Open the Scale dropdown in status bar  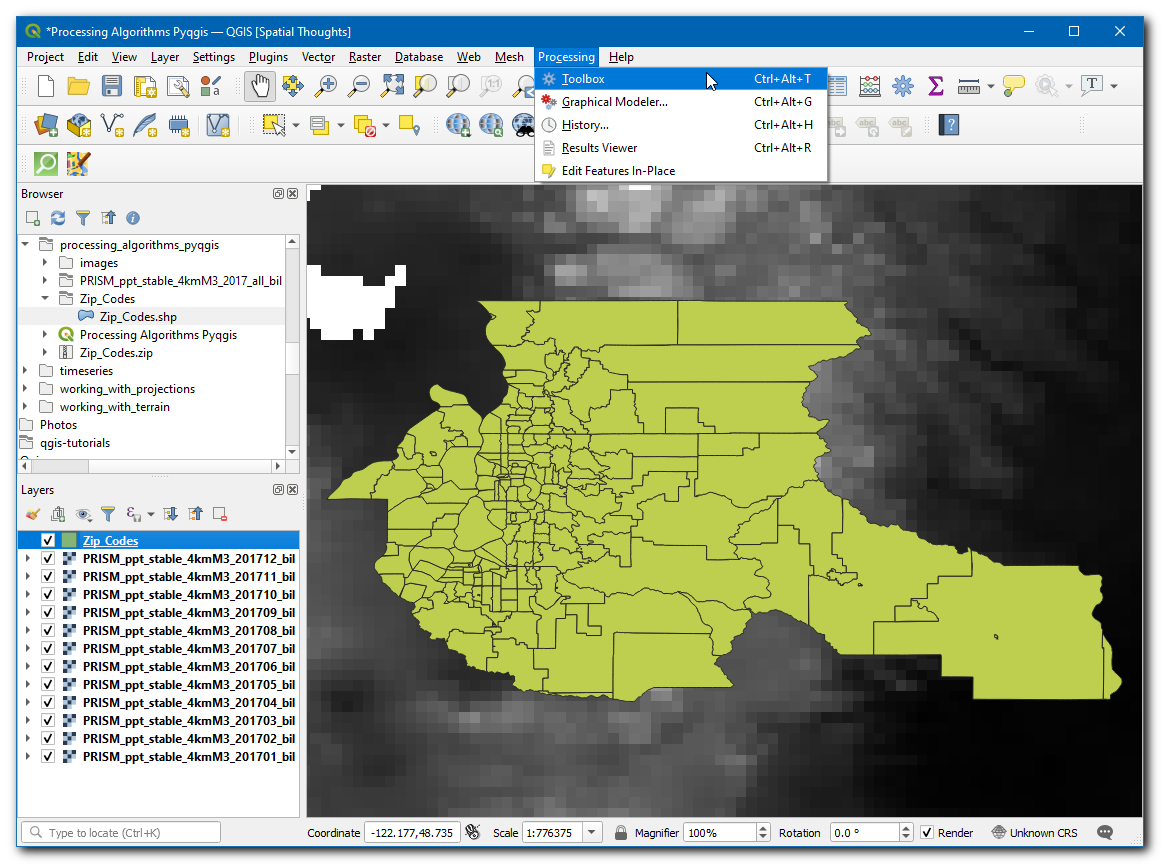(592, 833)
